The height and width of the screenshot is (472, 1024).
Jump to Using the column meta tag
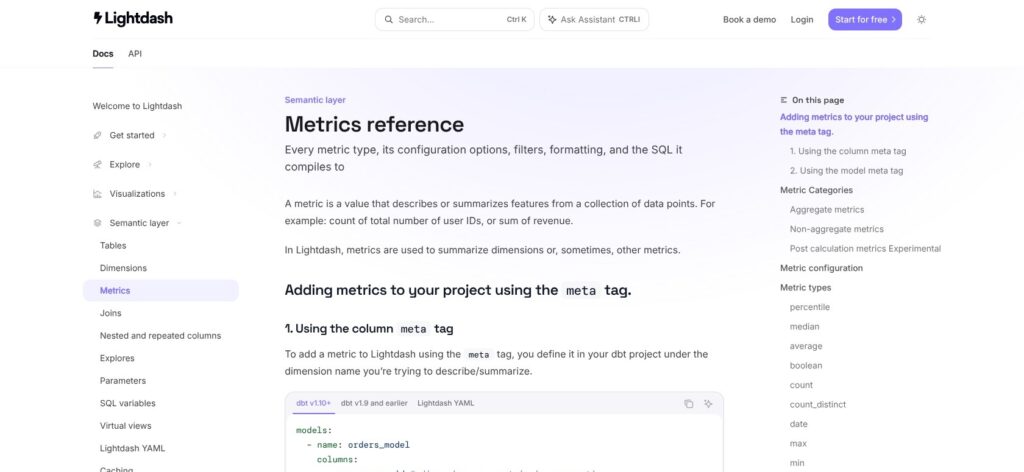[848, 151]
